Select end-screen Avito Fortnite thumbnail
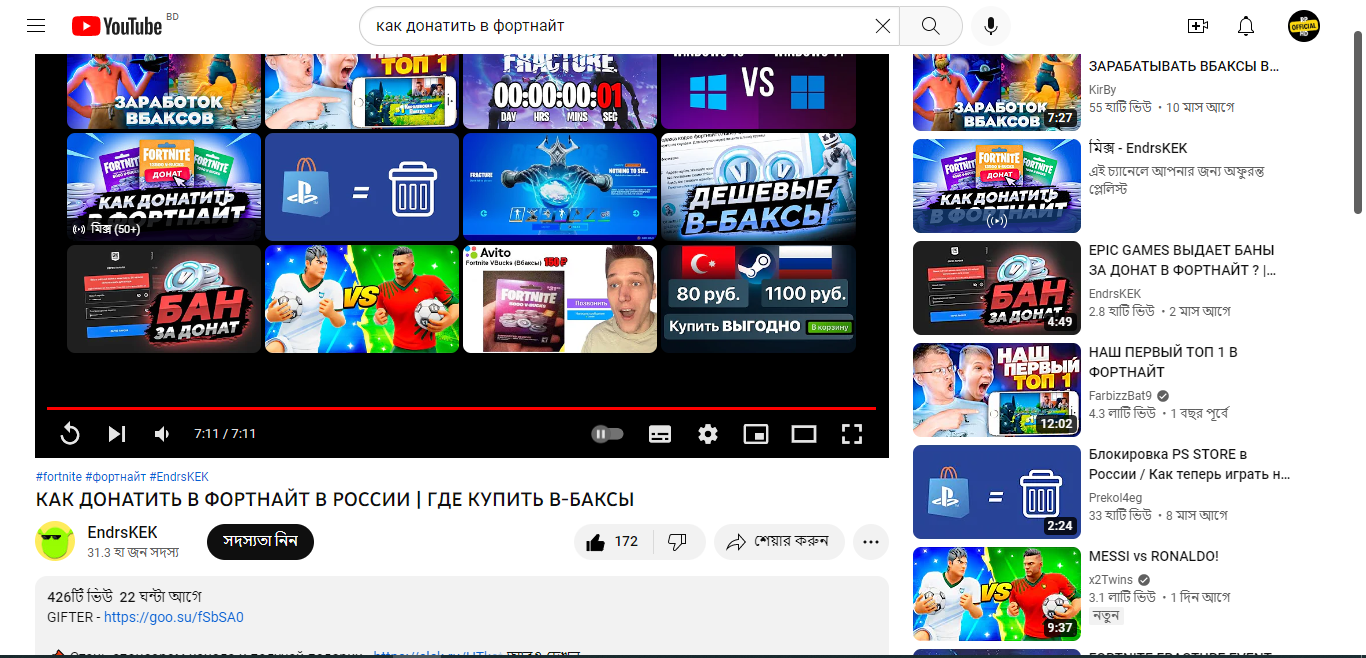Viewport: 1366px width, 658px height. (x=560, y=299)
